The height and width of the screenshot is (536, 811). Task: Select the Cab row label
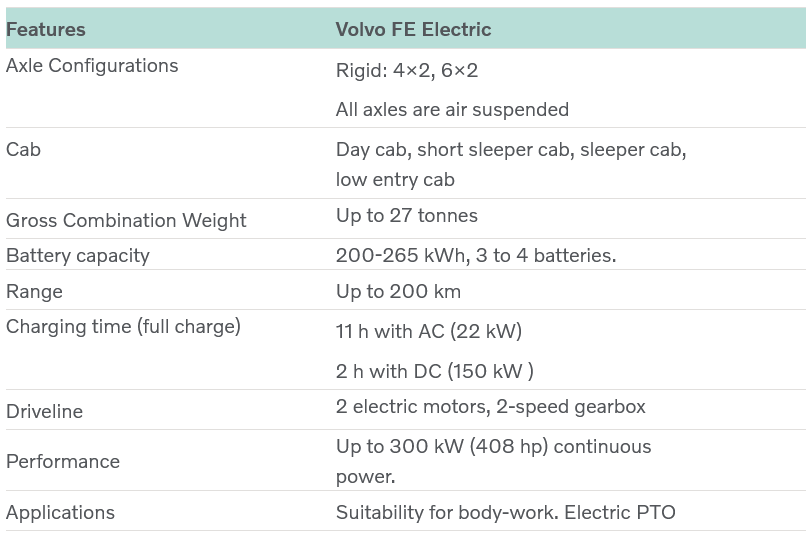tap(23, 150)
